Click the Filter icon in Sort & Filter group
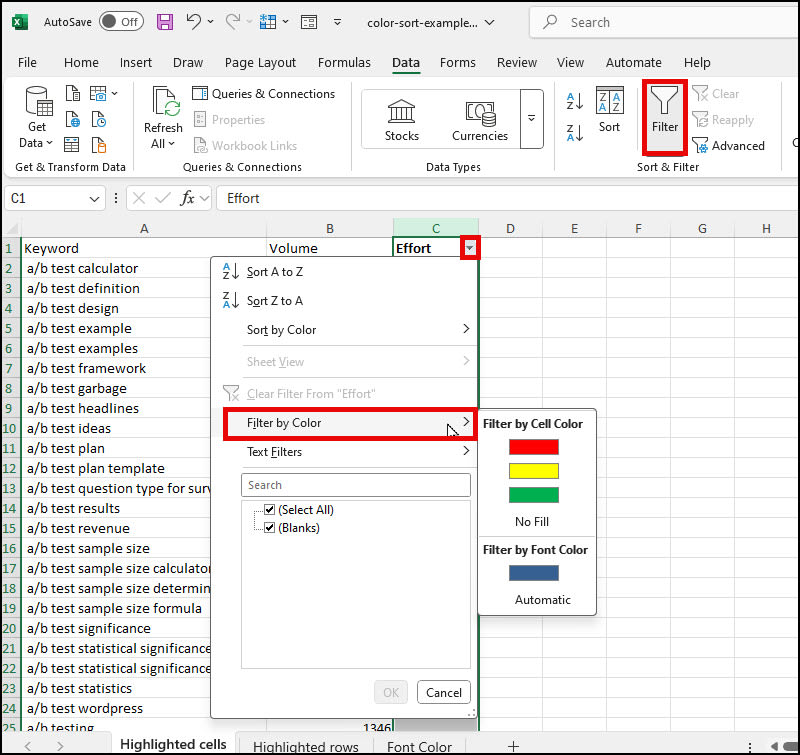Image resolution: width=800 pixels, height=755 pixels. point(664,117)
